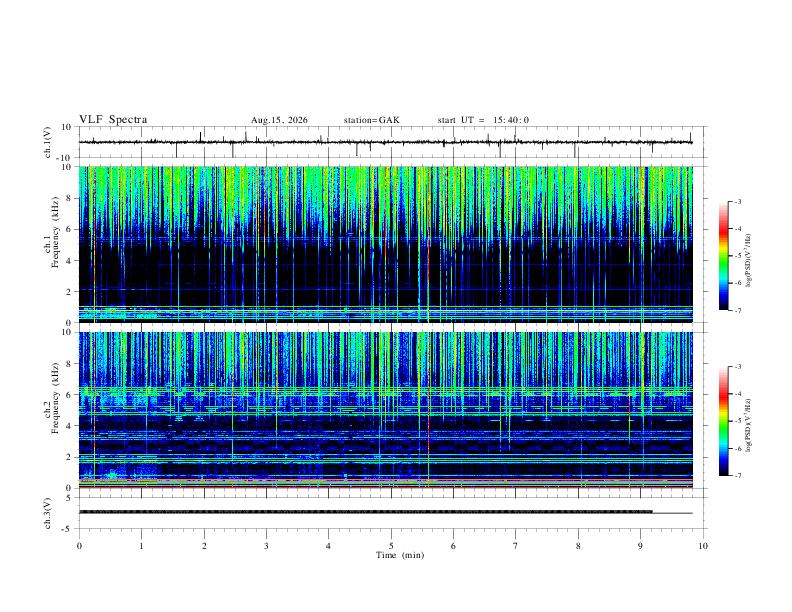The height and width of the screenshot is (612, 792).
Task: Click the "ch.3(V)" axis label
Action: coord(48,514)
